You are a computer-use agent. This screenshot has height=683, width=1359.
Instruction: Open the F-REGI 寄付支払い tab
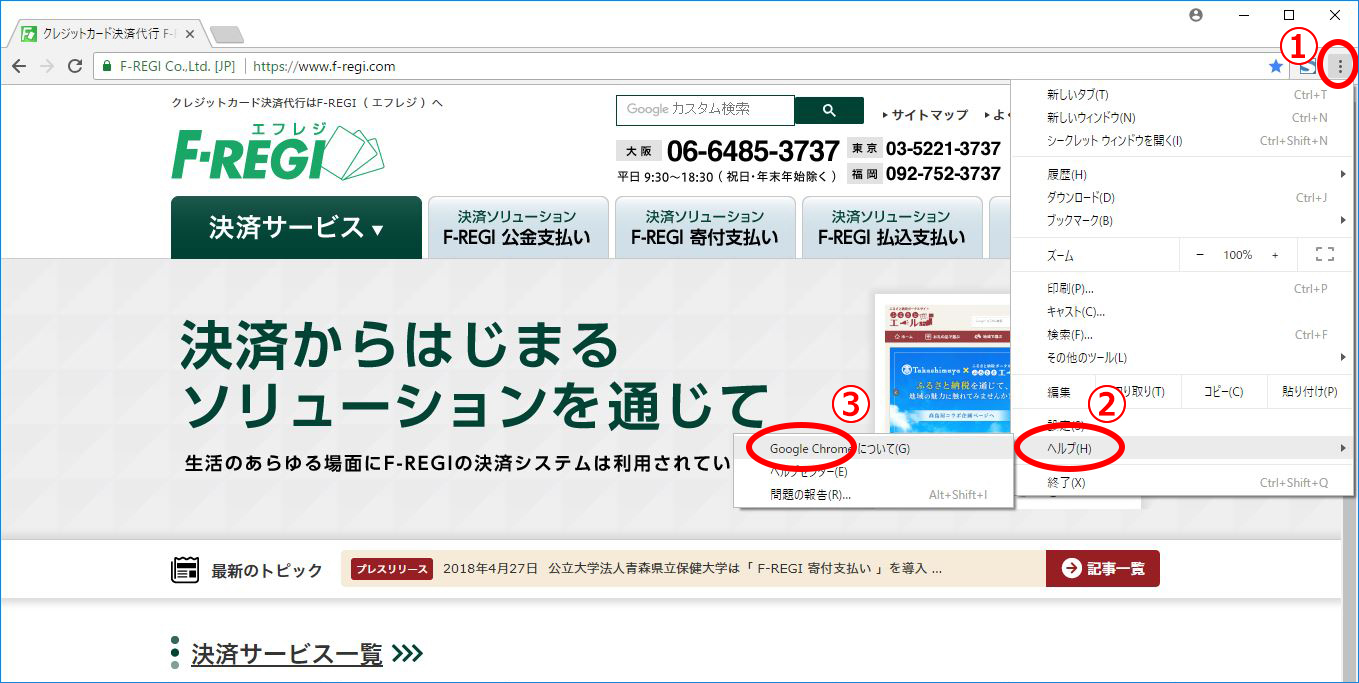coord(705,228)
